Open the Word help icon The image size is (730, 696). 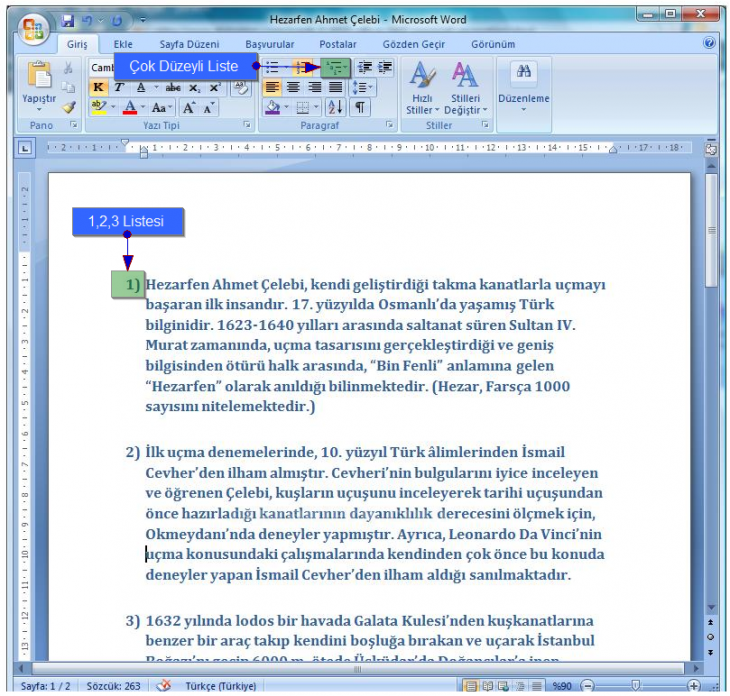(x=709, y=43)
